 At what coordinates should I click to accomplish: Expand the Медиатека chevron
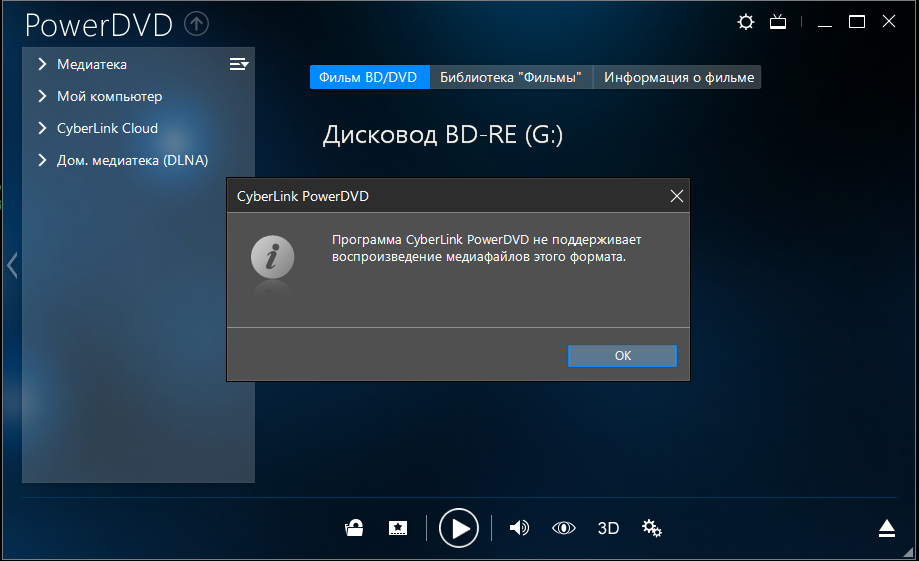(x=42, y=64)
